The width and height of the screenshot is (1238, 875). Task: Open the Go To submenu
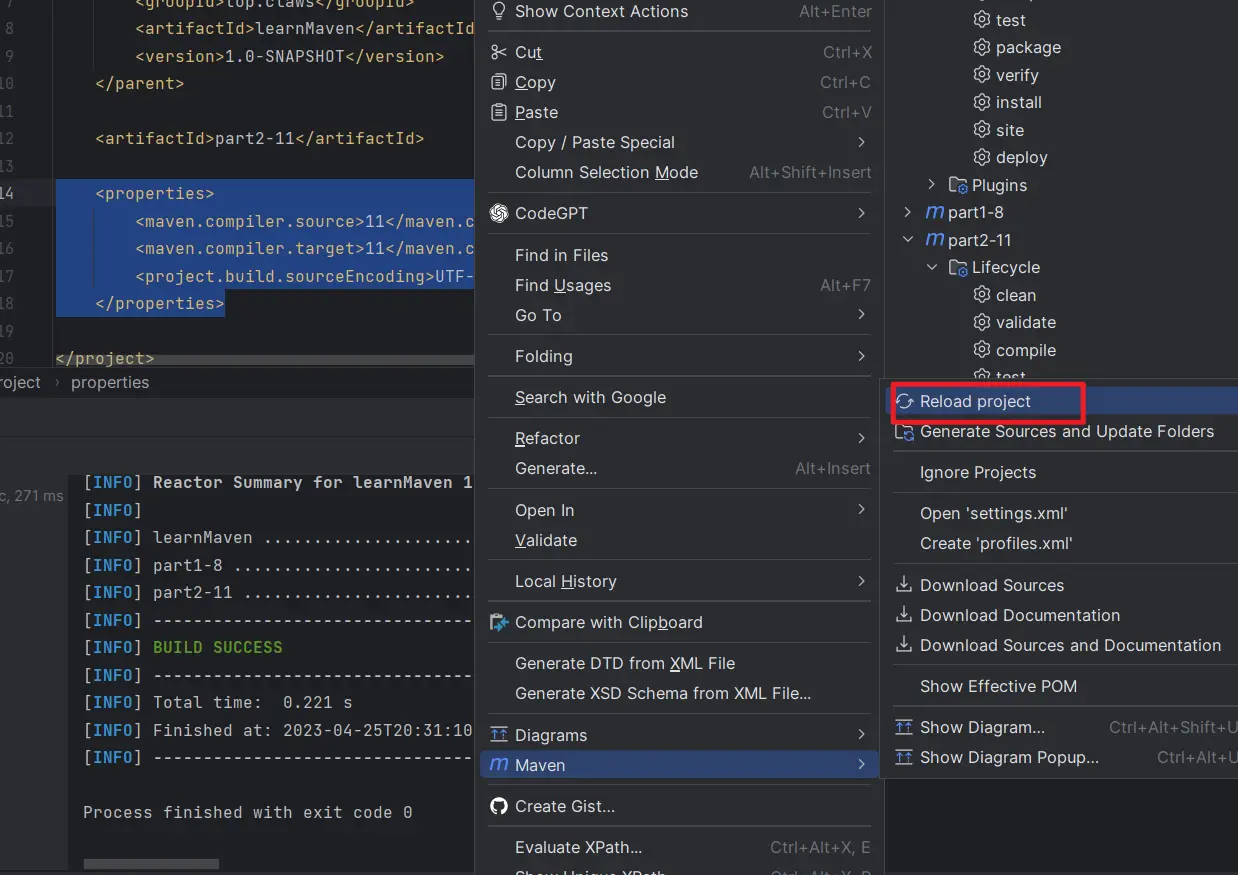680,315
